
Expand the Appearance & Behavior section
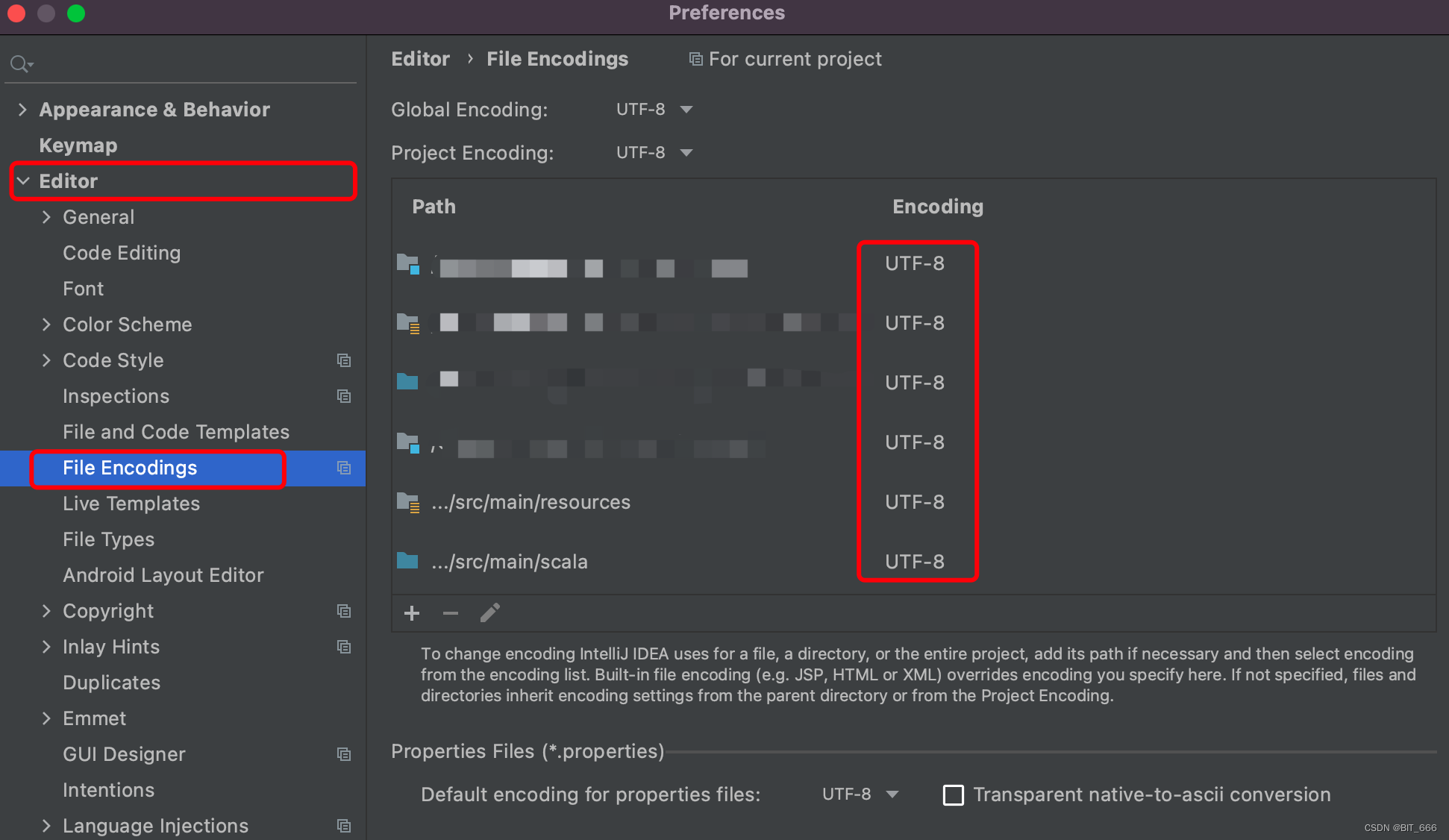(23, 109)
